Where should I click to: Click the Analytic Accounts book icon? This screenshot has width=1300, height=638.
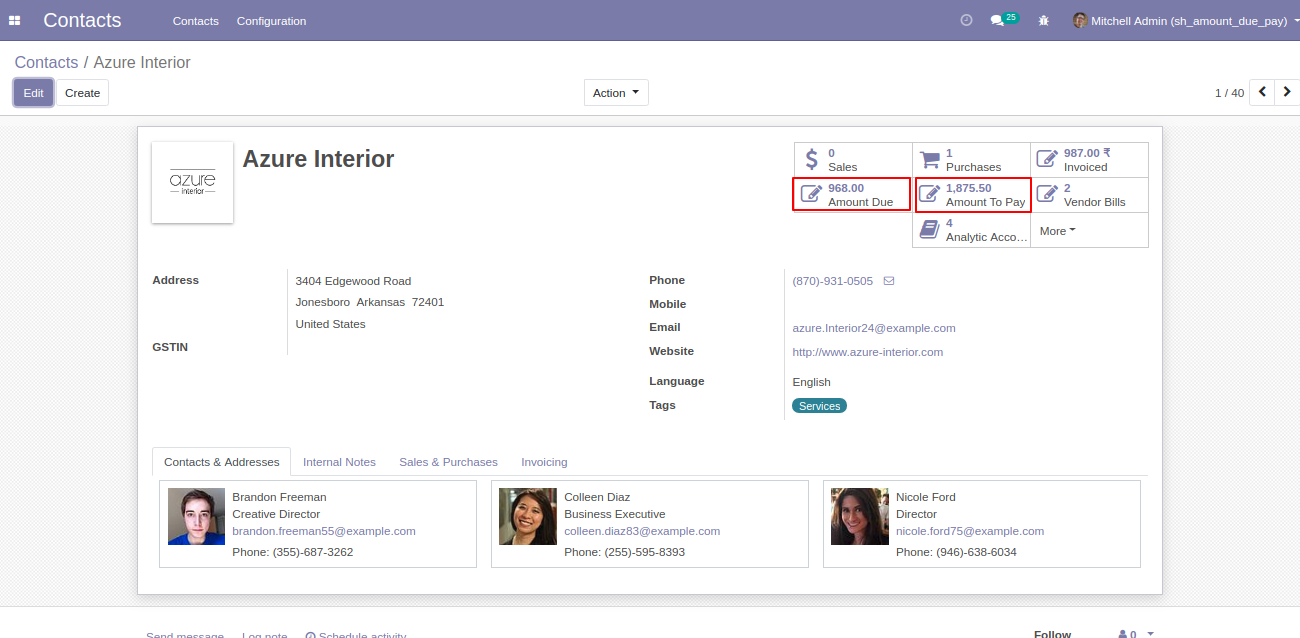[x=929, y=230]
